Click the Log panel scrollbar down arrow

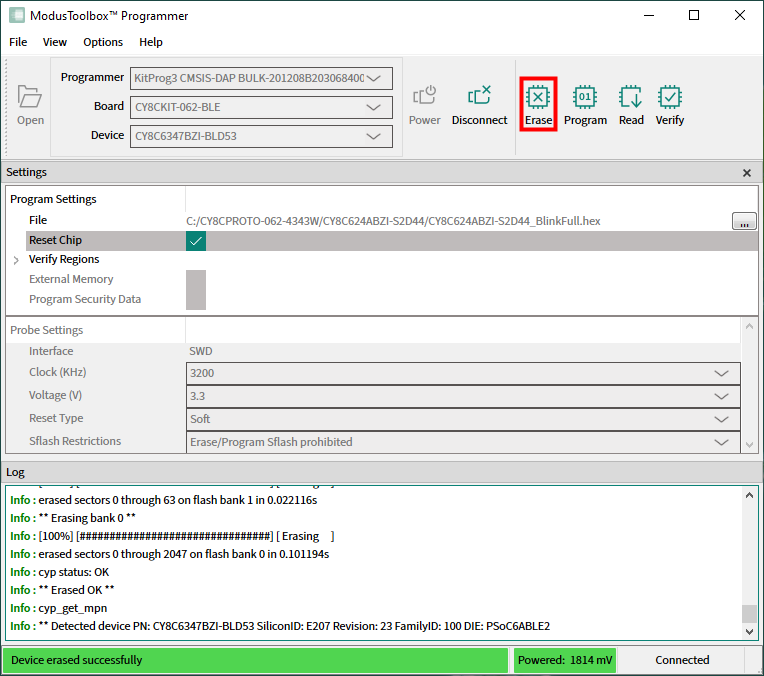click(749, 631)
